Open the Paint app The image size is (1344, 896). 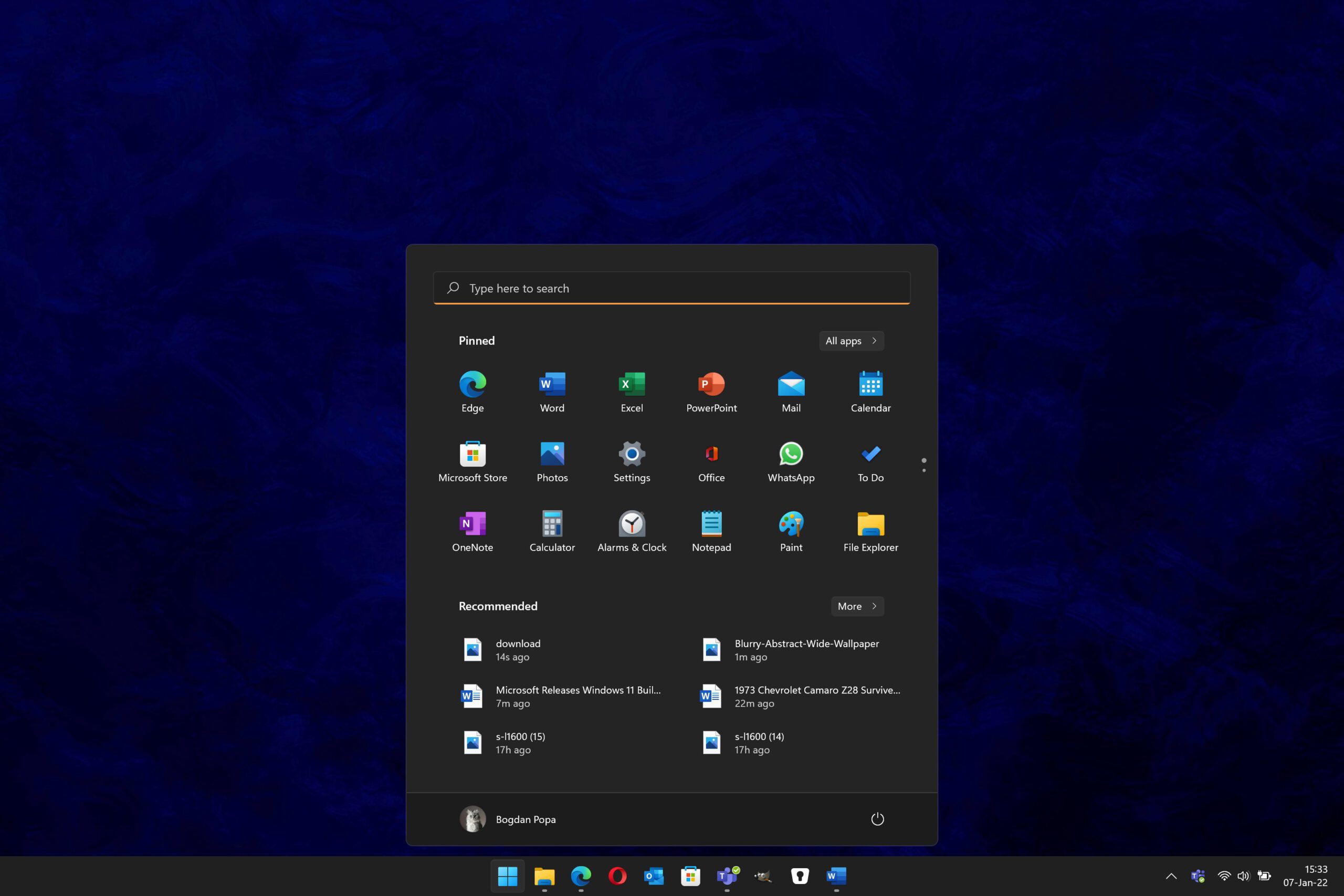coord(791,531)
